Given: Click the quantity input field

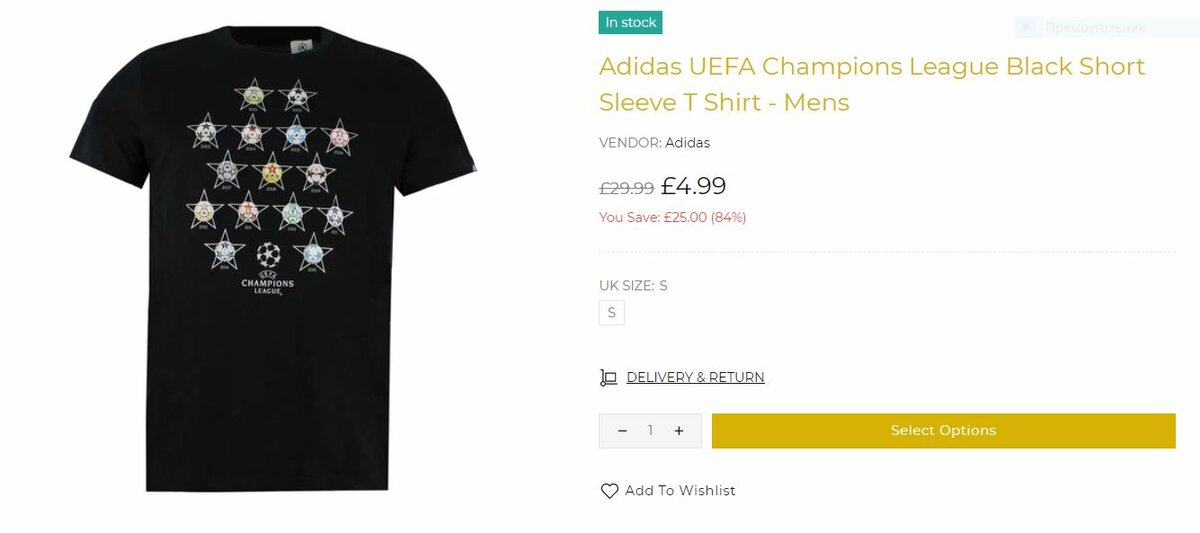Looking at the screenshot, I should (x=650, y=431).
